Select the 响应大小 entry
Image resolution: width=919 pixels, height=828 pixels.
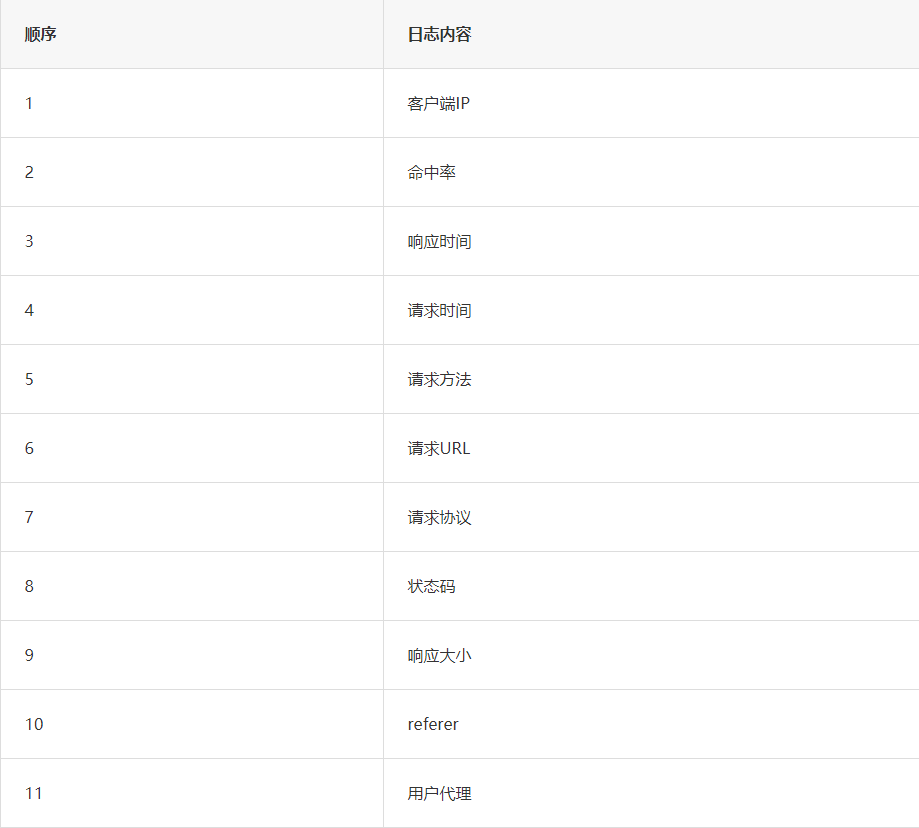(439, 655)
